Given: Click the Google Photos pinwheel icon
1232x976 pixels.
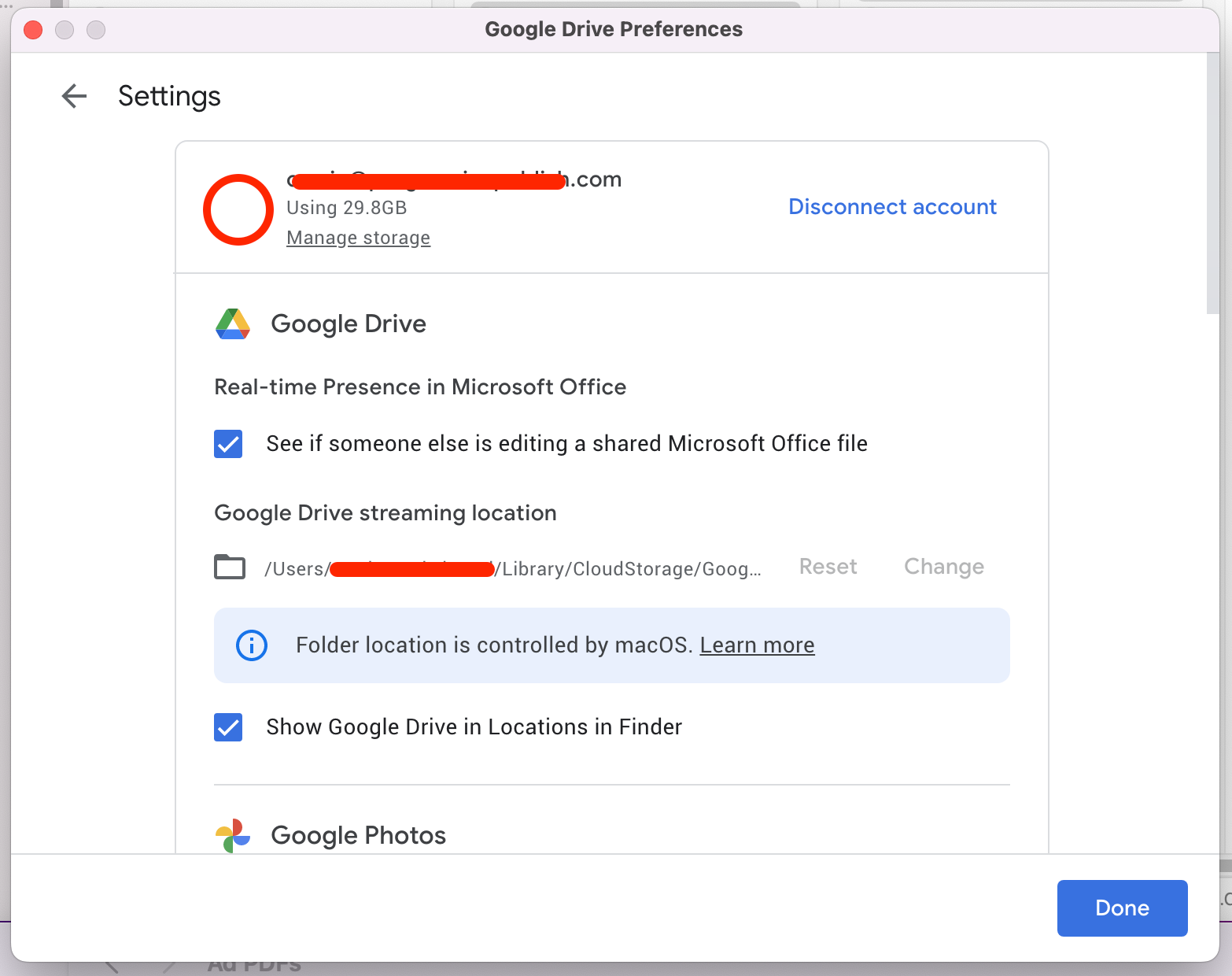Looking at the screenshot, I should click(x=233, y=835).
